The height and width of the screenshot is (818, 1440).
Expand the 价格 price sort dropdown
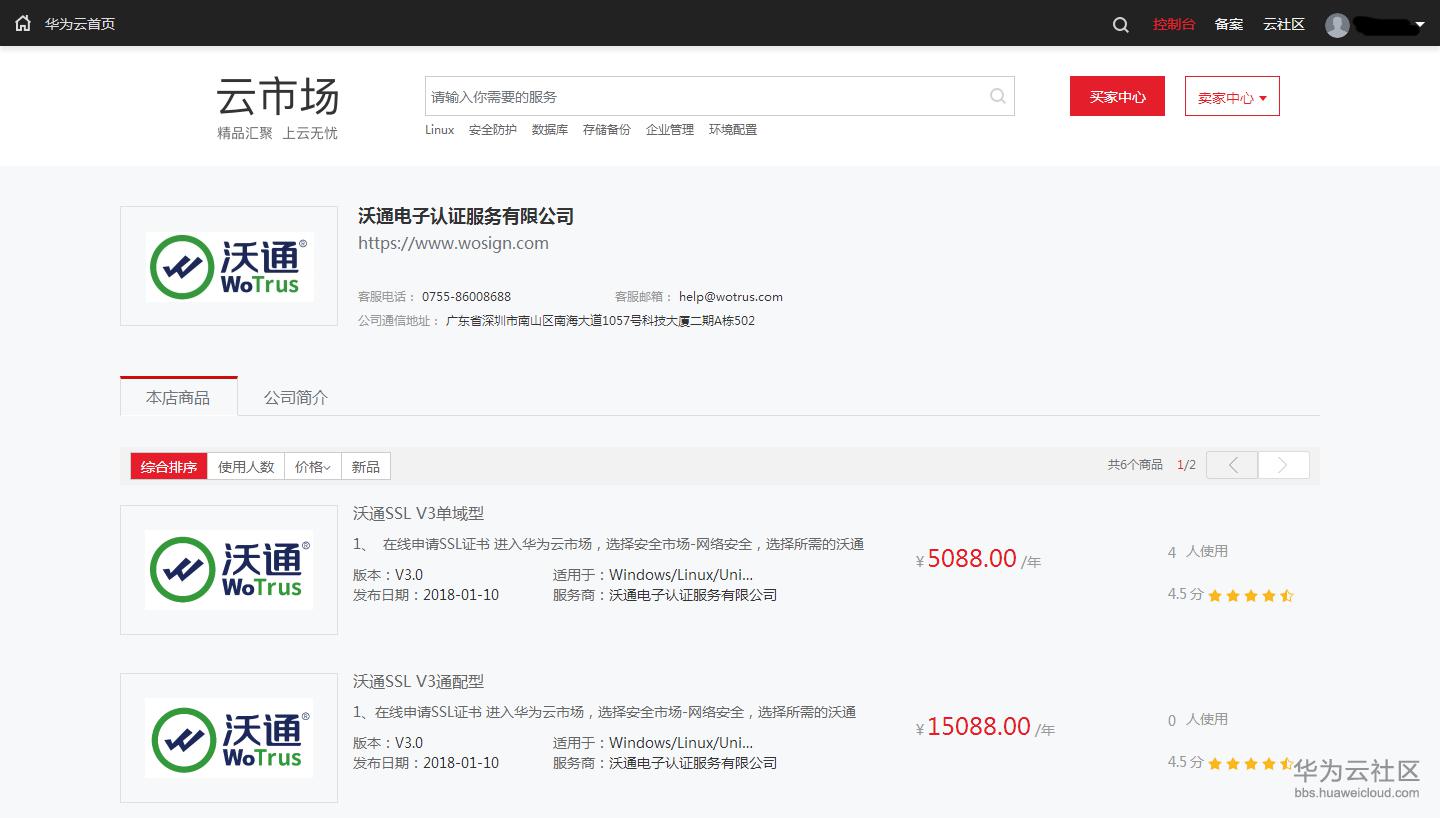(311, 466)
